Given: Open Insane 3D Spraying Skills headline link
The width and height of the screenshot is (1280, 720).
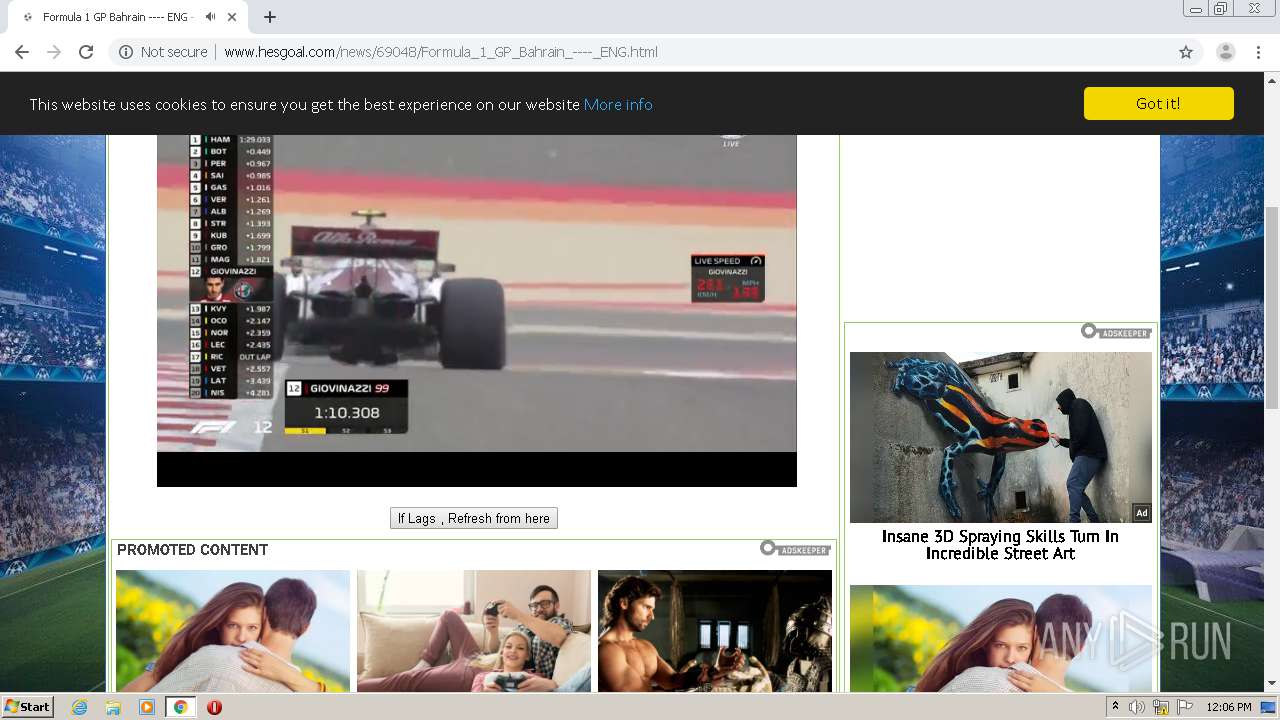Looking at the screenshot, I should click(1000, 545).
